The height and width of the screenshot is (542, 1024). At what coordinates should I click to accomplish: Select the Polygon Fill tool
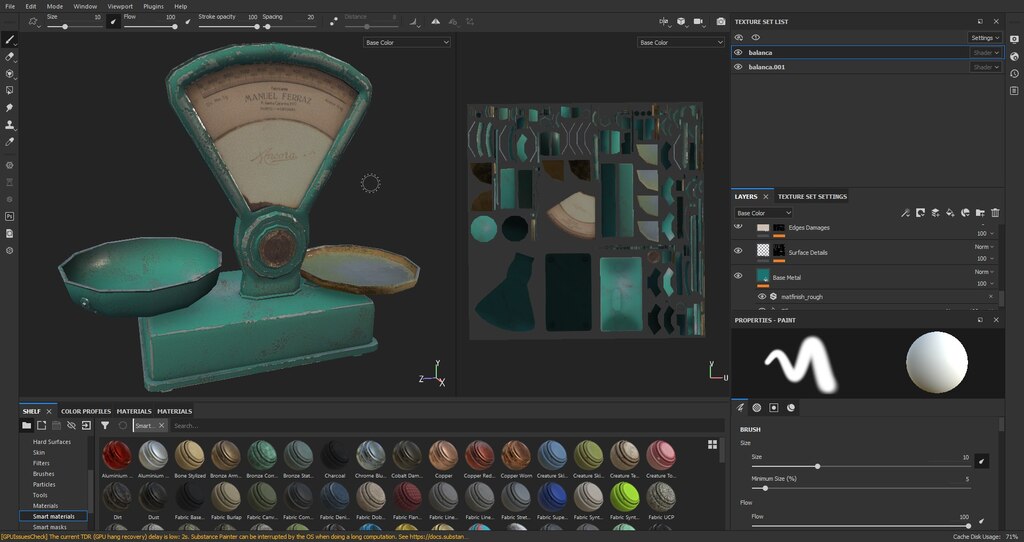pyautogui.click(x=9, y=90)
